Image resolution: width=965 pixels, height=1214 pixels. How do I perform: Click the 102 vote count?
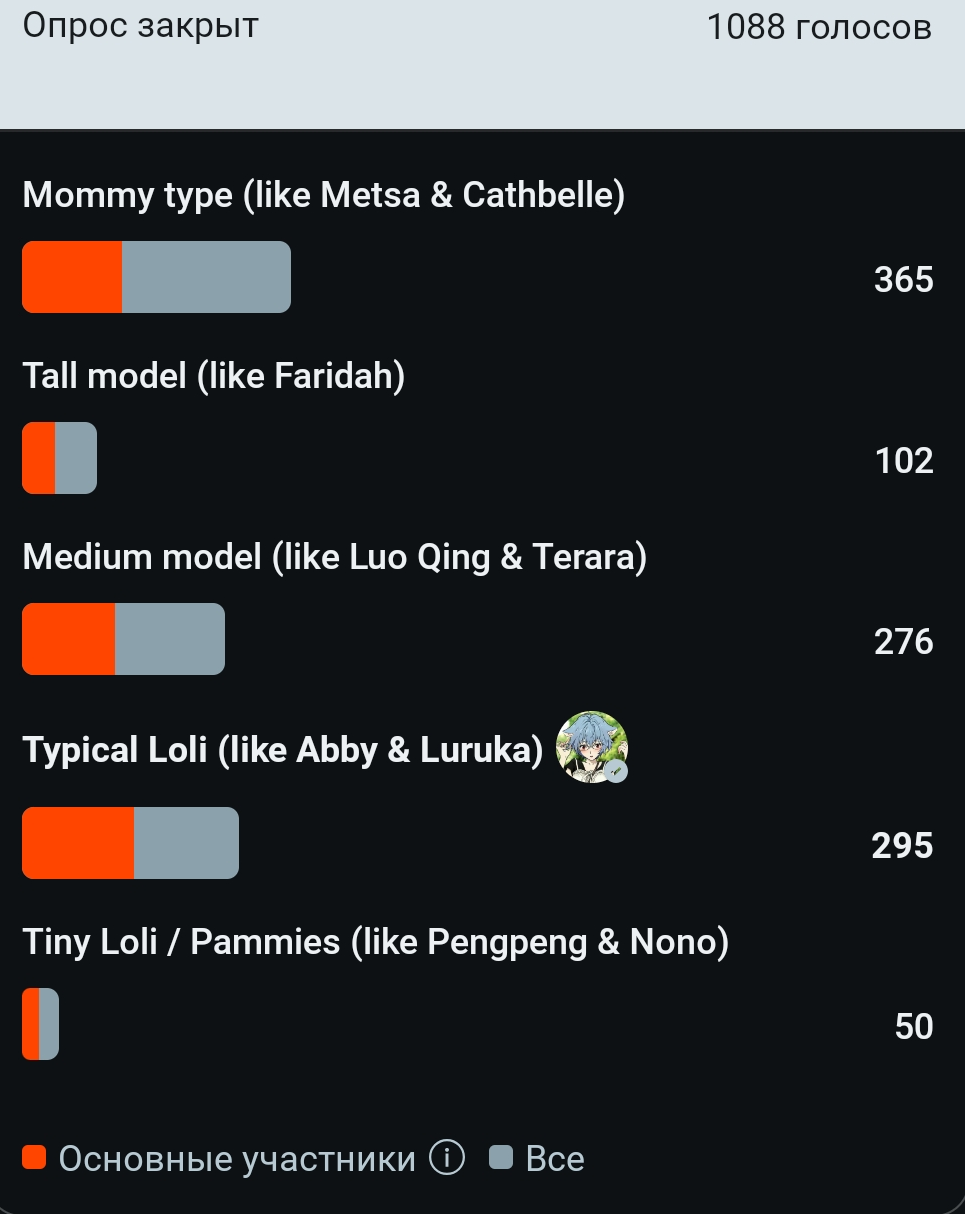pos(903,460)
